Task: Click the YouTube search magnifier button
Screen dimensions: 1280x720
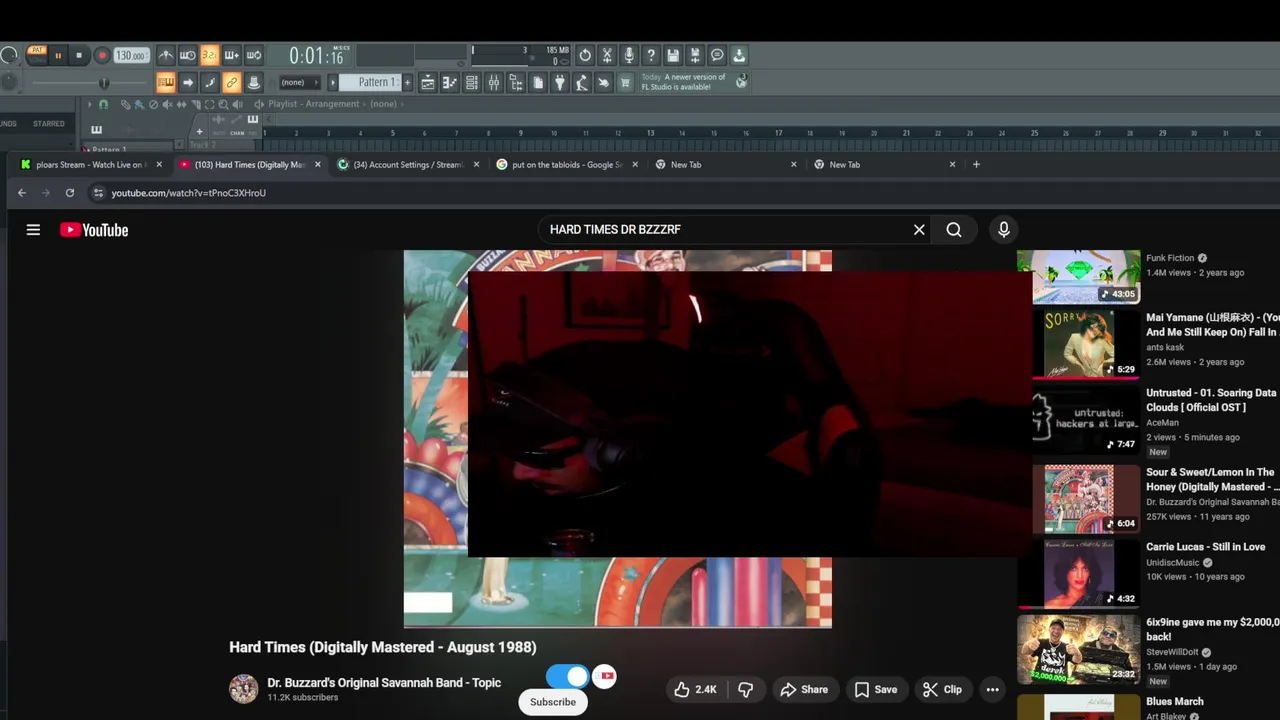Action: tap(954, 230)
